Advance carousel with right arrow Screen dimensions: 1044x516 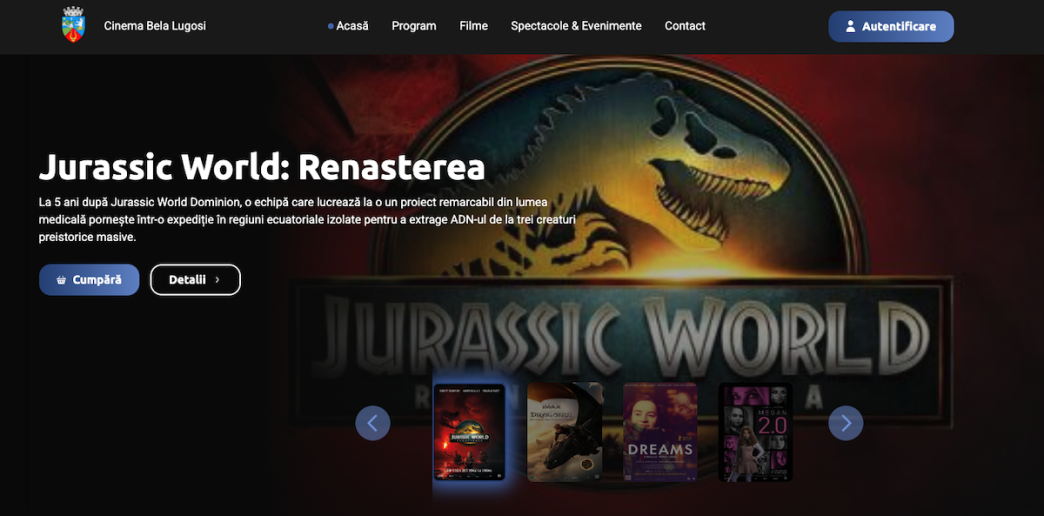[x=845, y=423]
